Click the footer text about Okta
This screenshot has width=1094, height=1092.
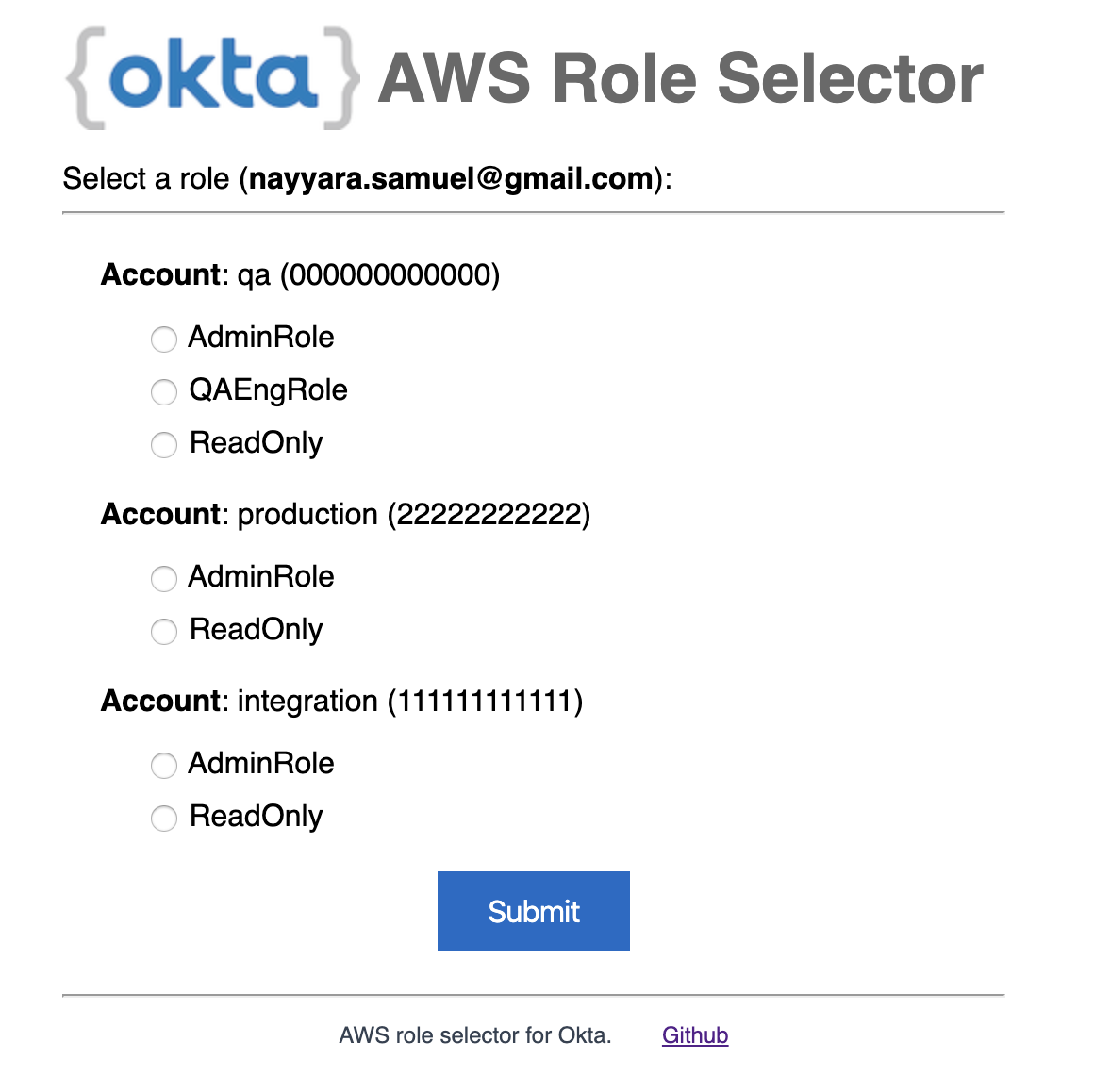[x=475, y=1035]
